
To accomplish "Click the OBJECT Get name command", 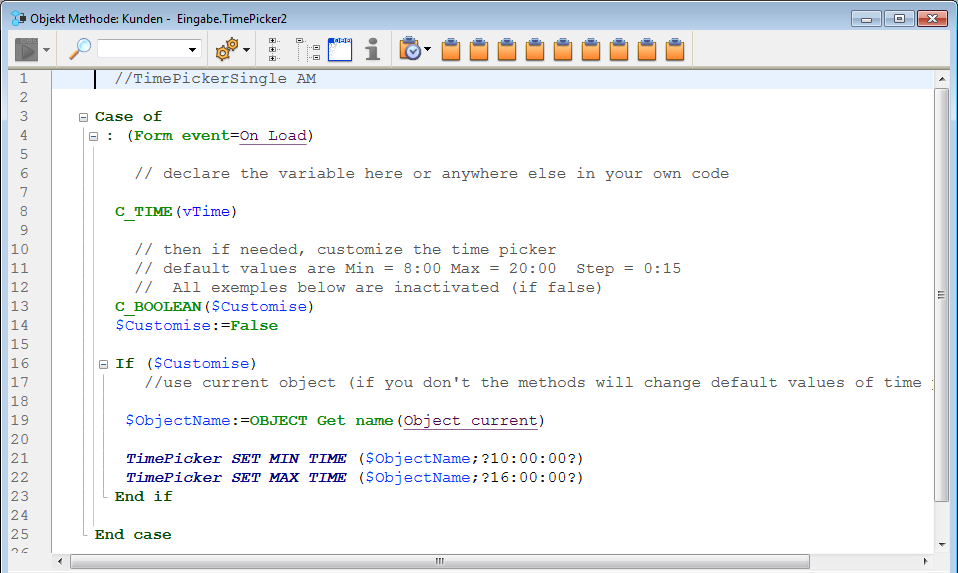I will (321, 420).
